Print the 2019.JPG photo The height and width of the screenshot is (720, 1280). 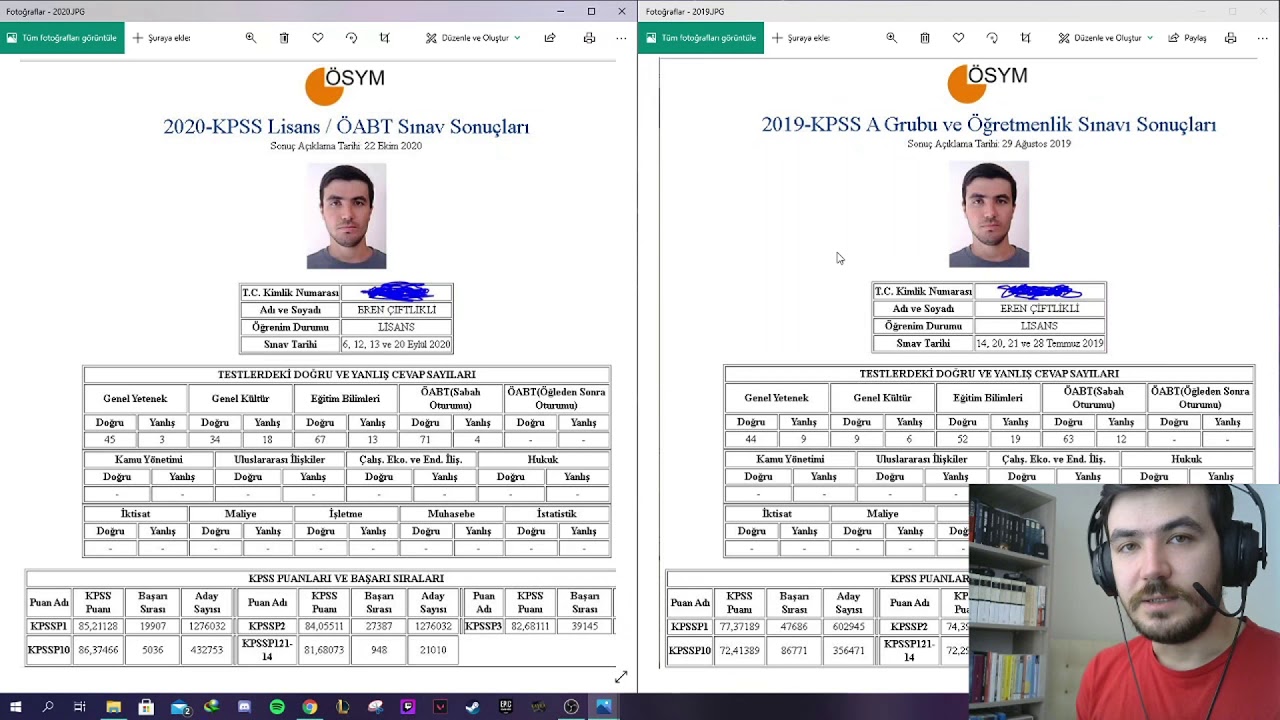pos(1231,38)
